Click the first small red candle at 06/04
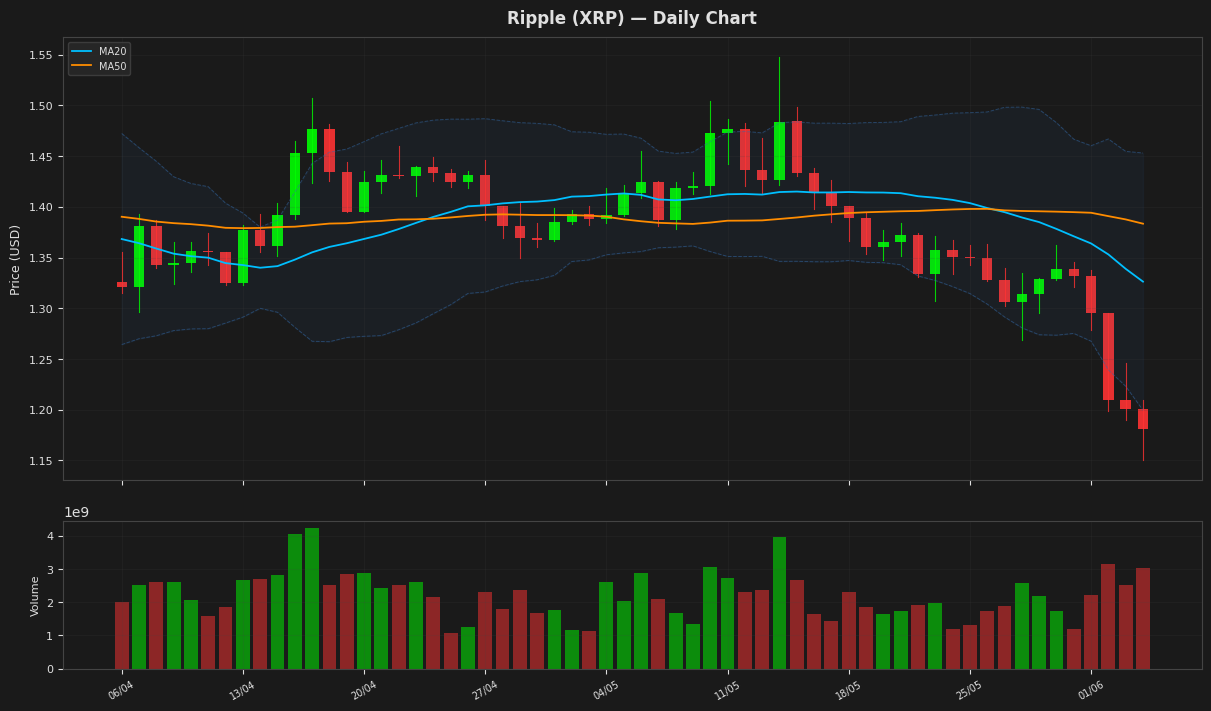The height and width of the screenshot is (711, 1211). [x=122, y=284]
